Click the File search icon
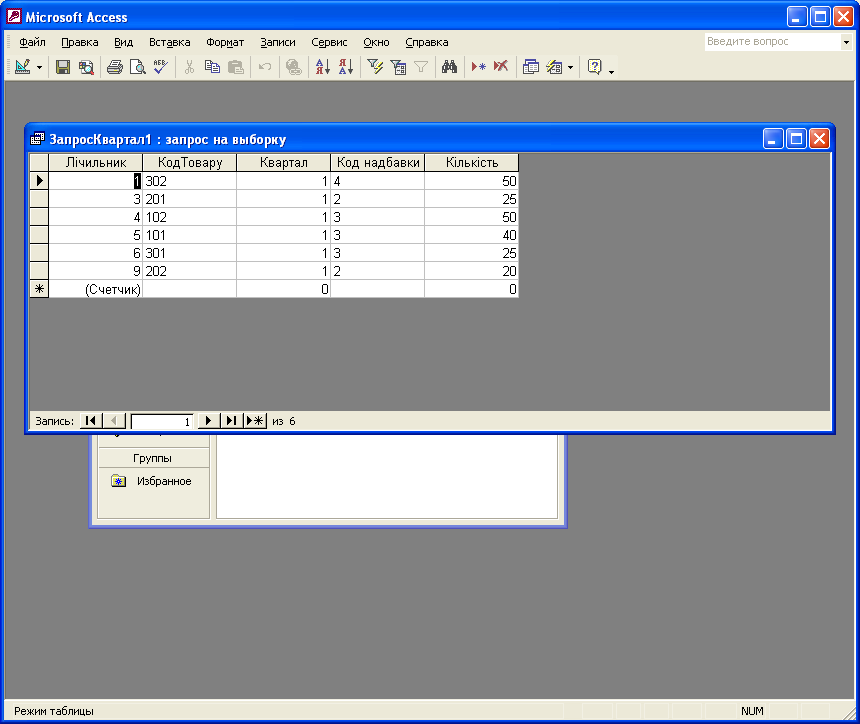This screenshot has width=860, height=724. coord(86,67)
